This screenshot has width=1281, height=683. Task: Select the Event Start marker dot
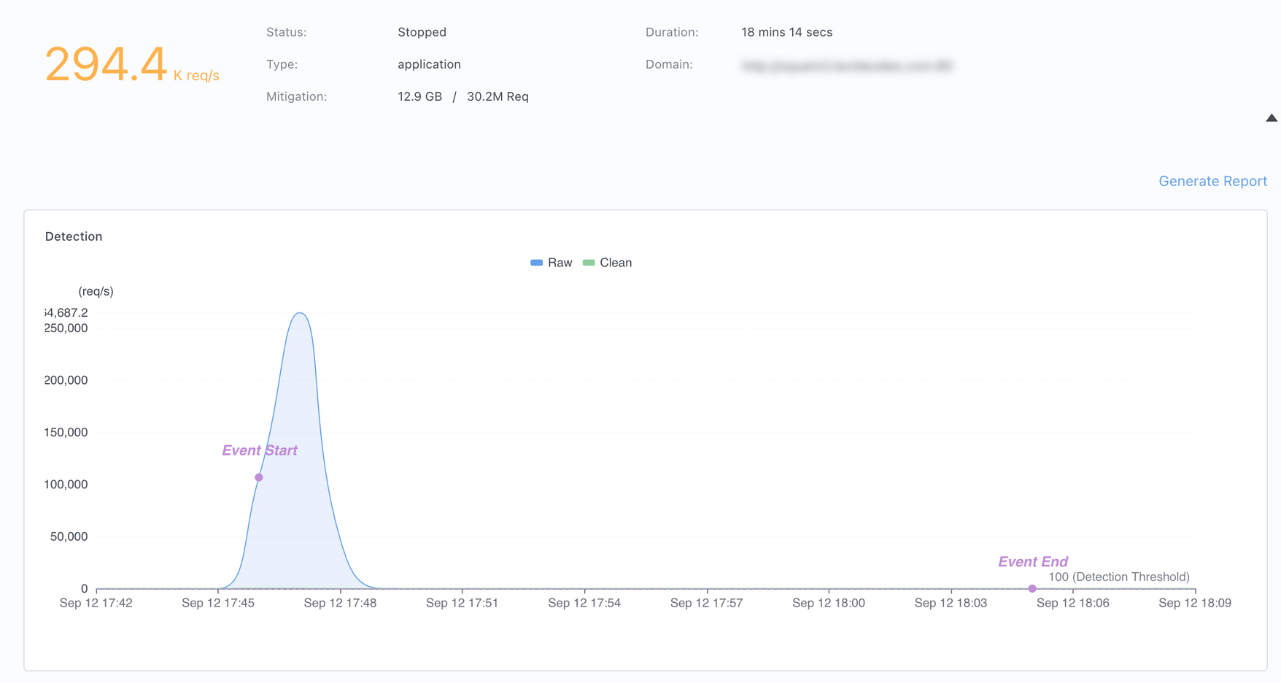(259, 478)
